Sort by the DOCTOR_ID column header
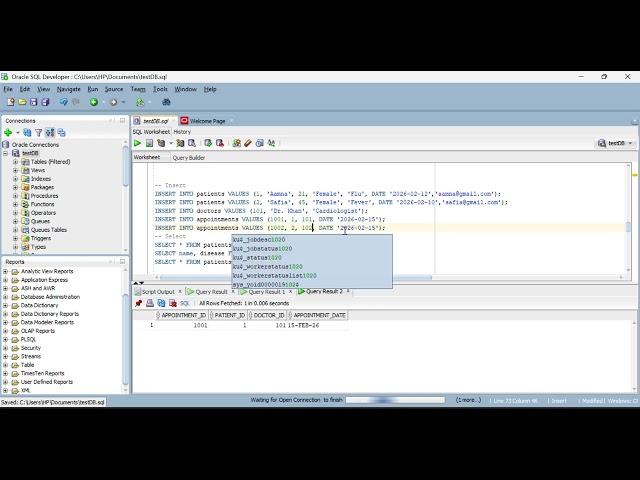 tap(267, 315)
